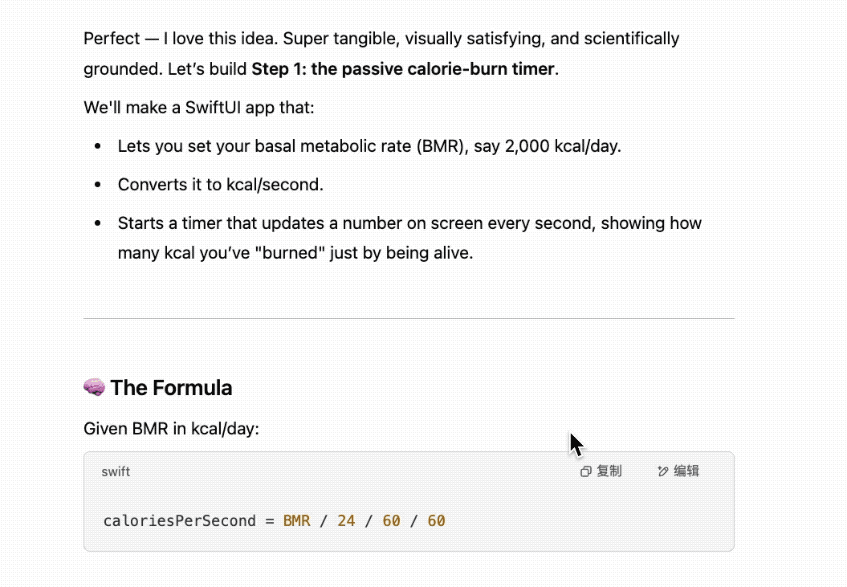Click the bullet about basal metabolic rate

point(369,146)
